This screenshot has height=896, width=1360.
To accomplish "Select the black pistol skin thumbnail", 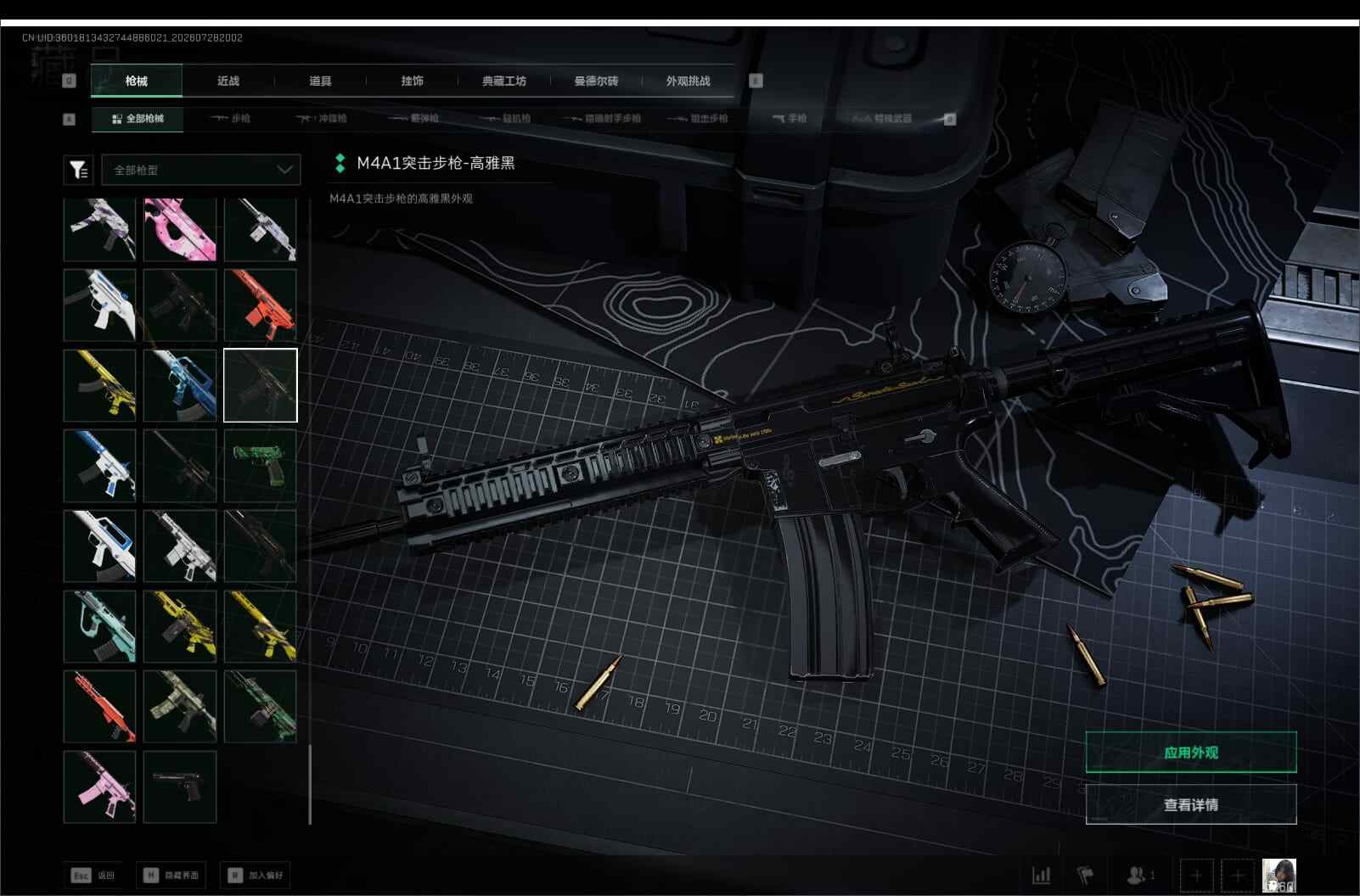I will 180,787.
